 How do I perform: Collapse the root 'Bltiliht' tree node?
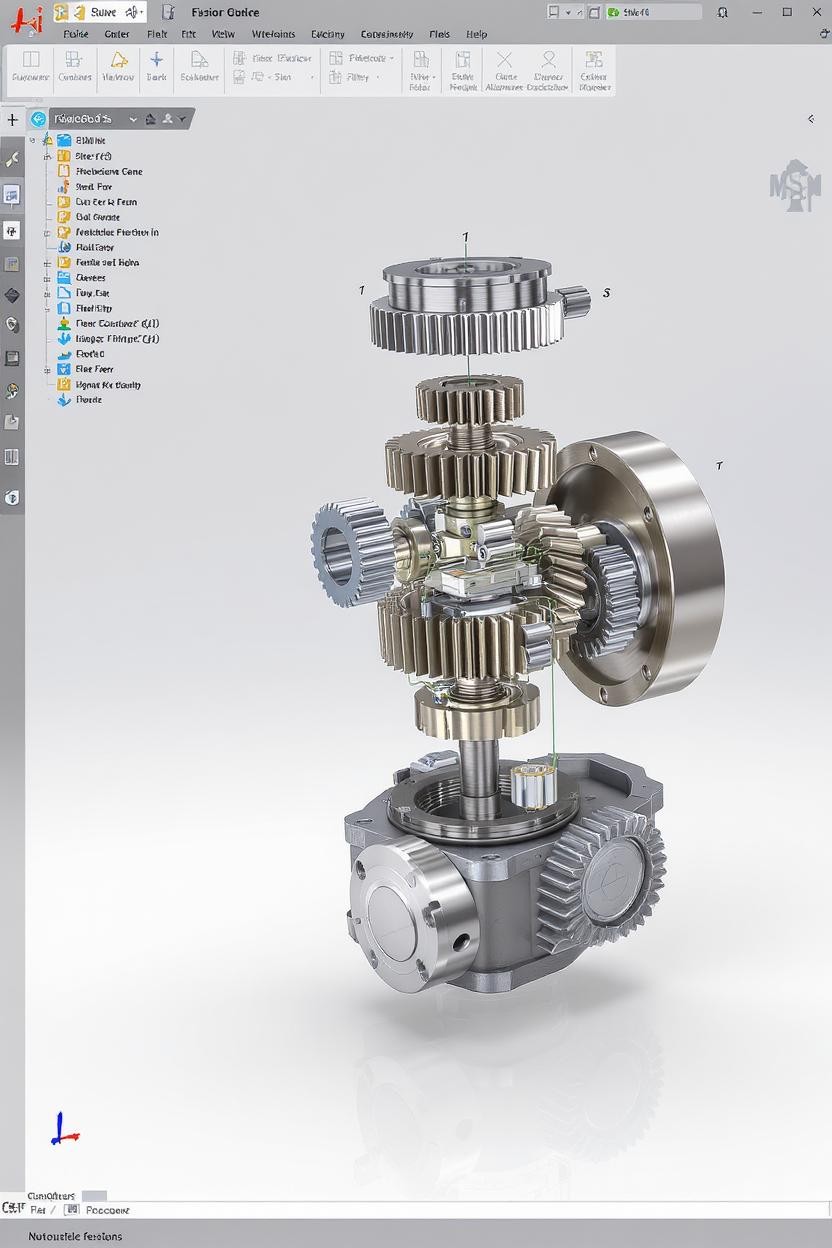(x=34, y=141)
